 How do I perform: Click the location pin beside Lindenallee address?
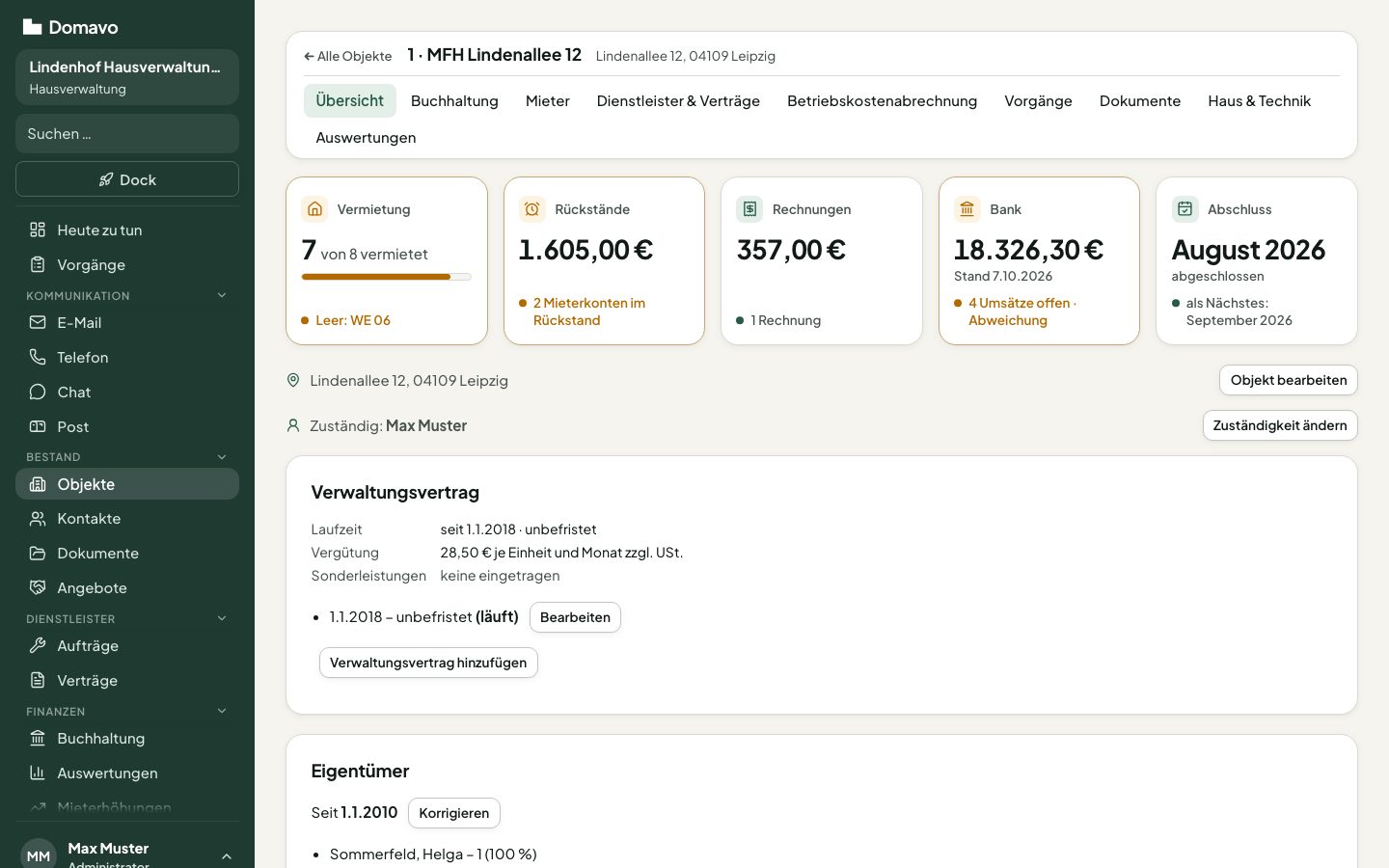click(x=293, y=380)
